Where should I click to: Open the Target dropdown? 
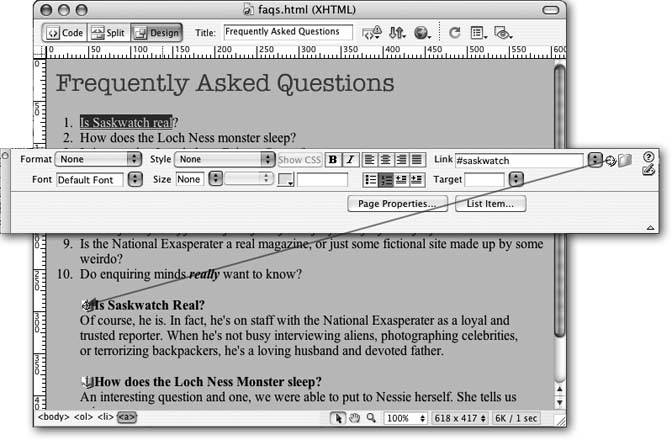click(516, 179)
